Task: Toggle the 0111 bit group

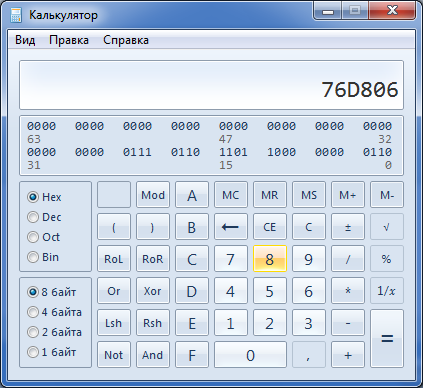Action: (x=137, y=152)
